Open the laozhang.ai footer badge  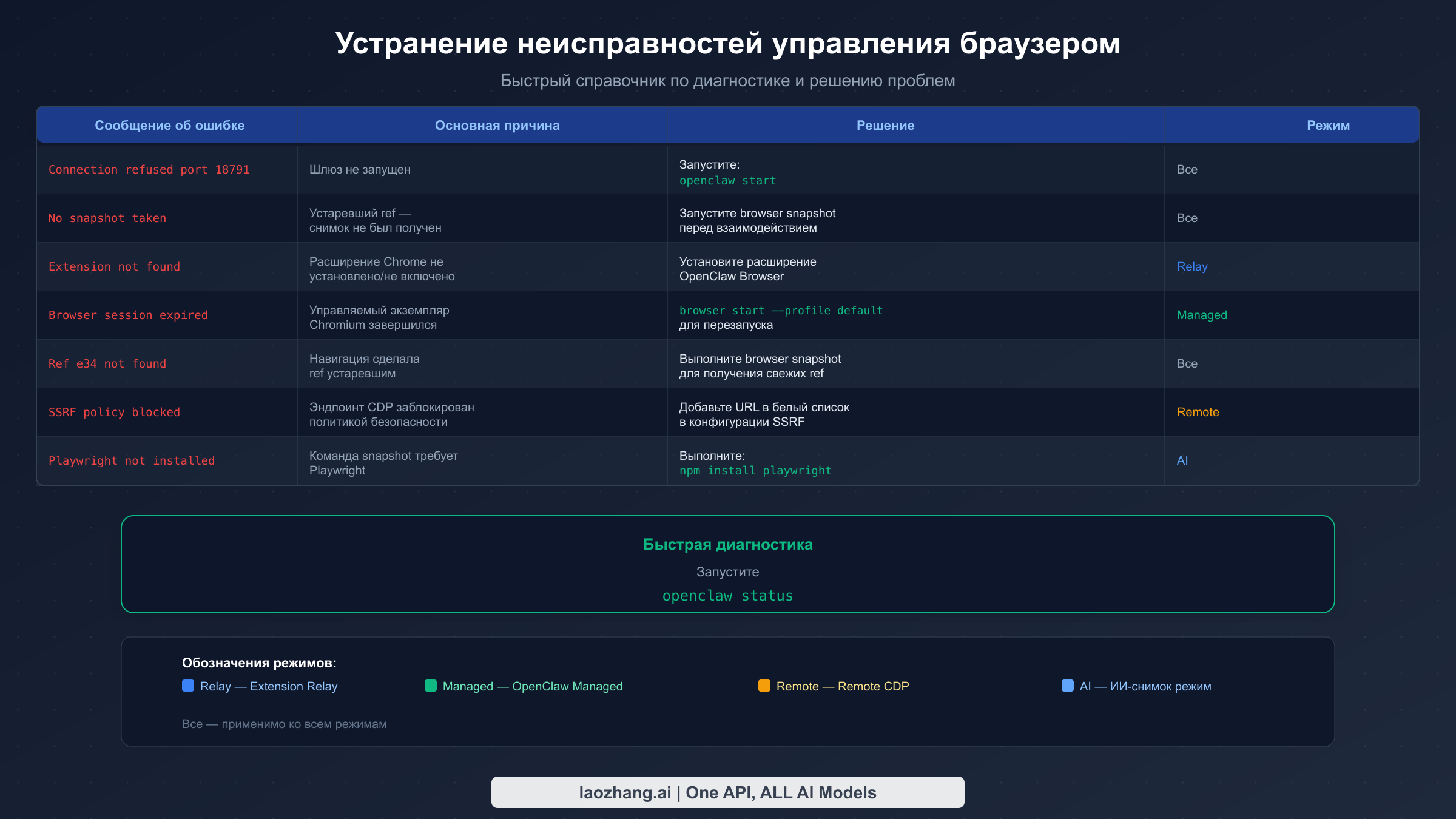pos(727,792)
